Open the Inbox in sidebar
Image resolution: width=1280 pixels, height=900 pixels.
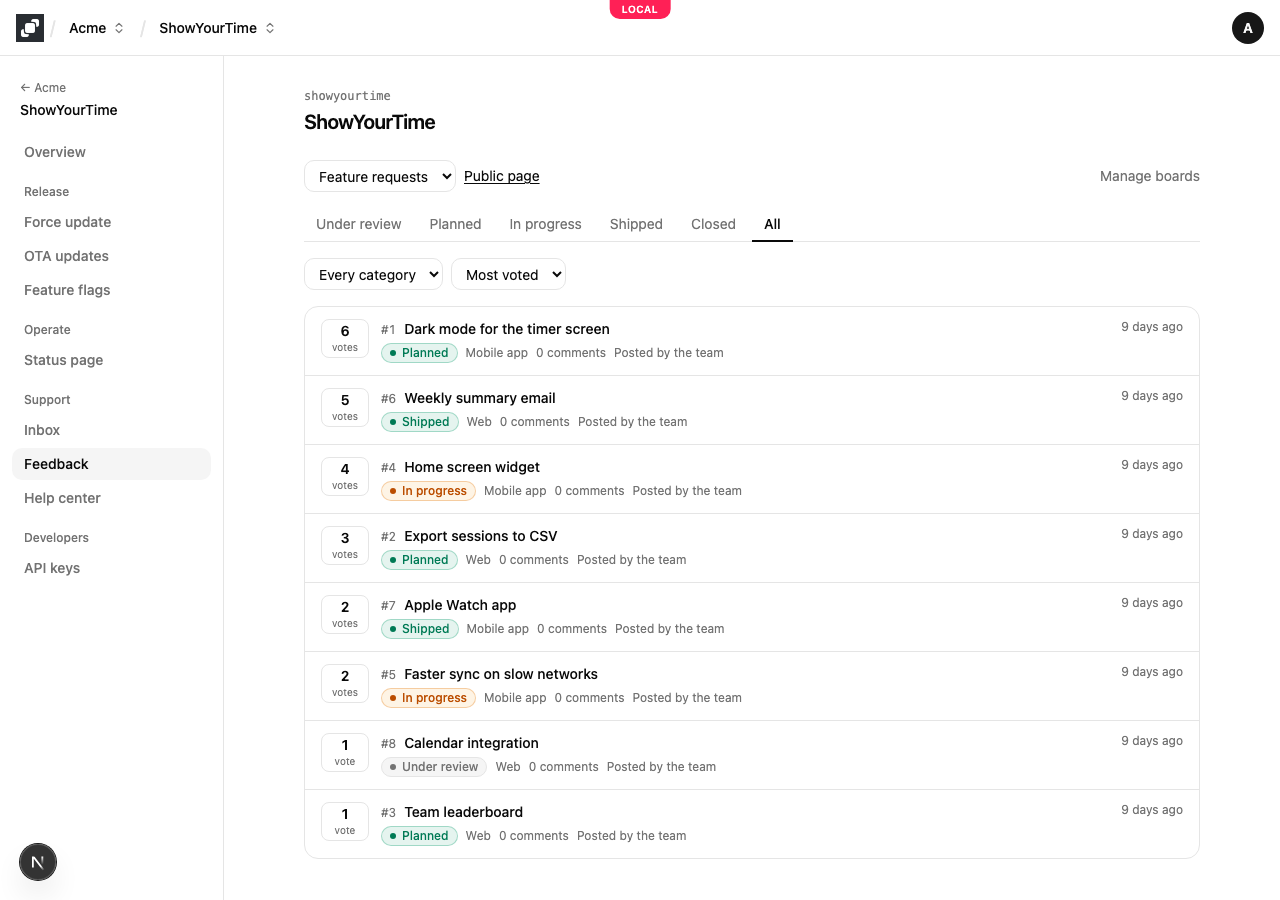pyautogui.click(x=111, y=430)
